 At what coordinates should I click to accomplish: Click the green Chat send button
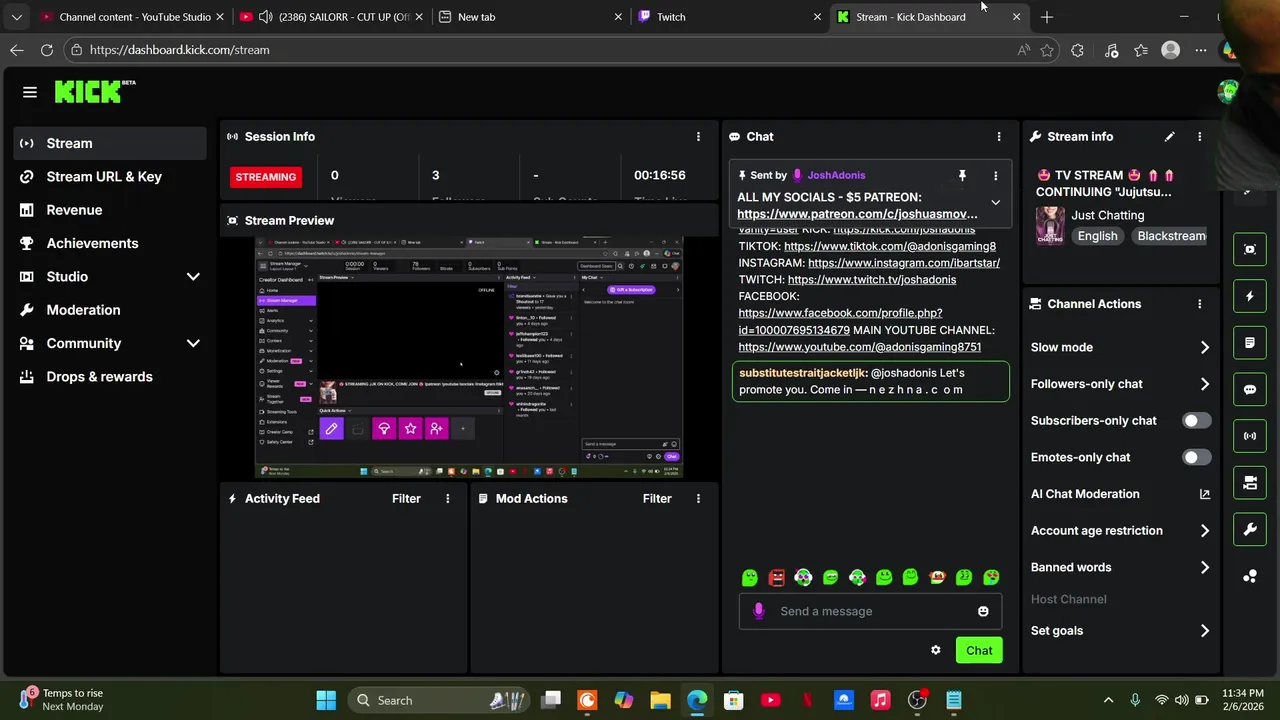[x=979, y=650]
